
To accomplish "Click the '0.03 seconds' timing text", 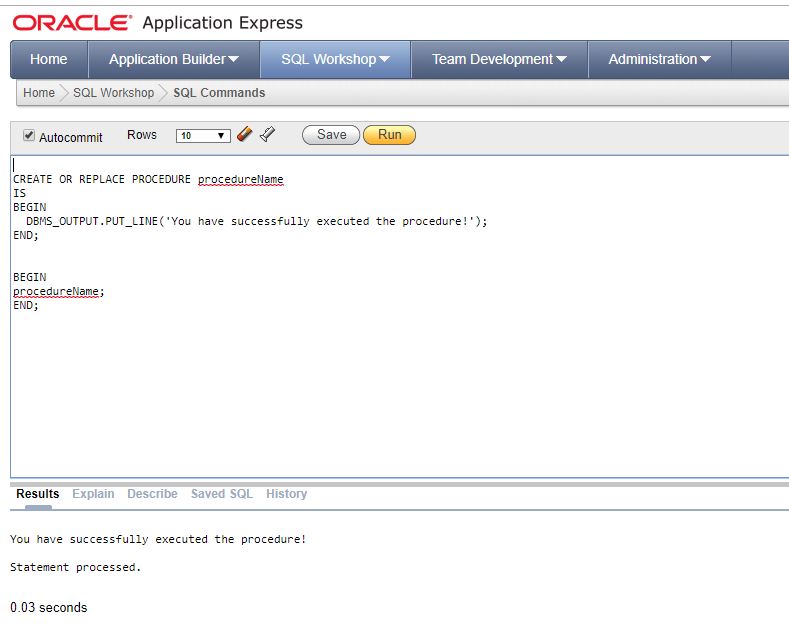I will point(49,608).
